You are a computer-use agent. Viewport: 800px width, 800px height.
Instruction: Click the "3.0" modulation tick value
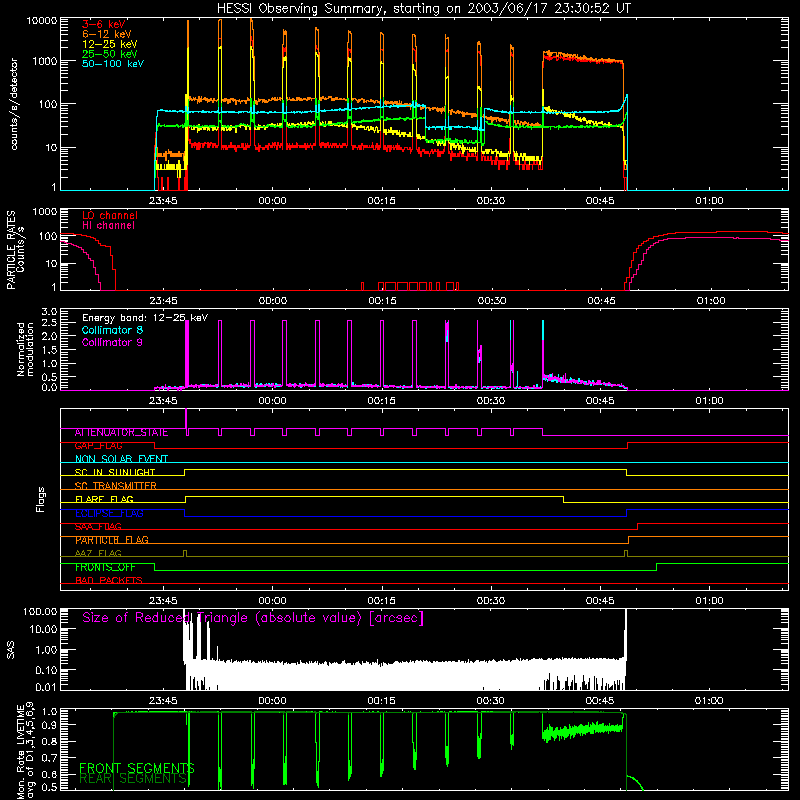(x=49, y=312)
